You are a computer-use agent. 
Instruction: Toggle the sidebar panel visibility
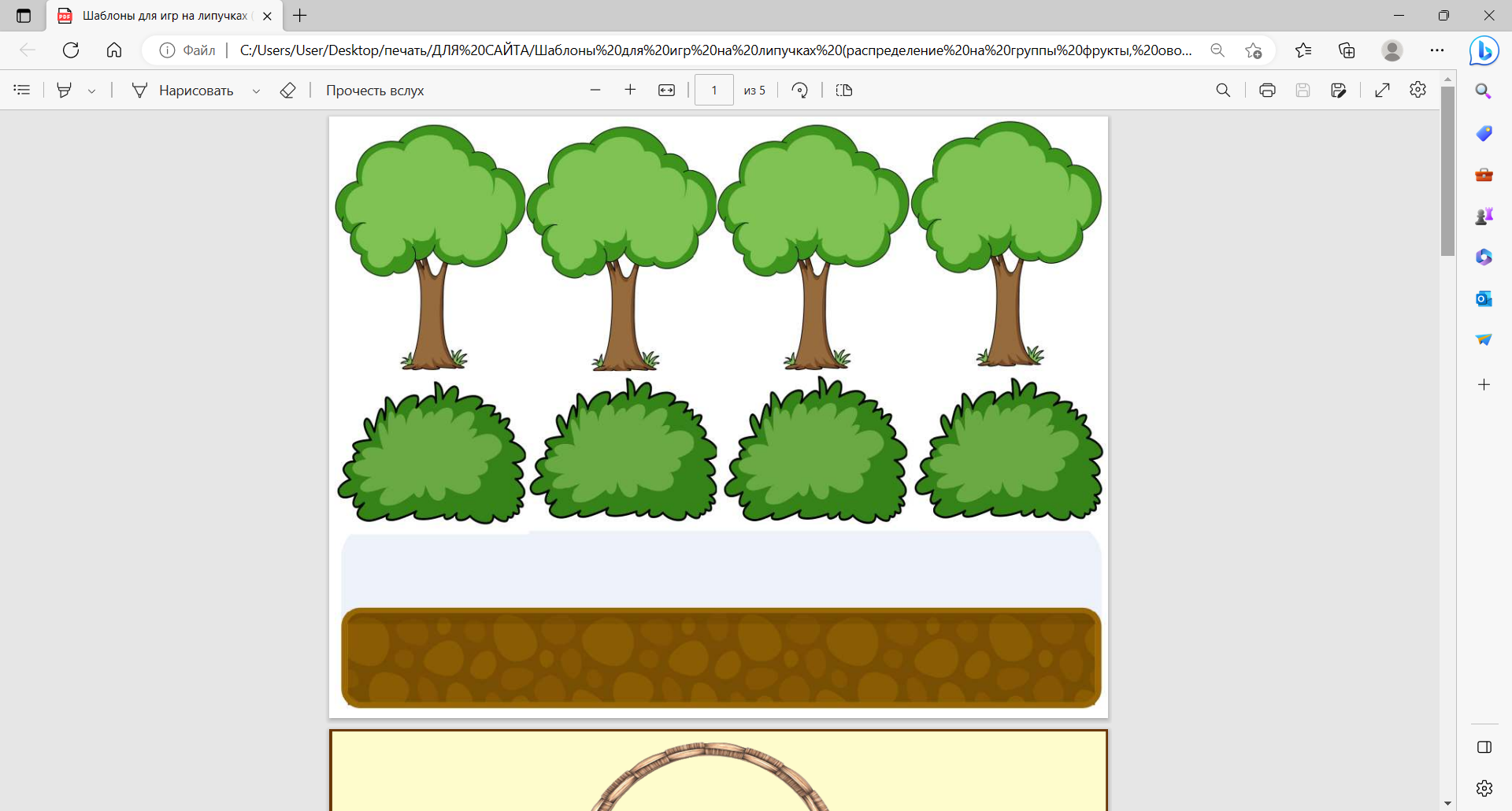coord(1484,747)
